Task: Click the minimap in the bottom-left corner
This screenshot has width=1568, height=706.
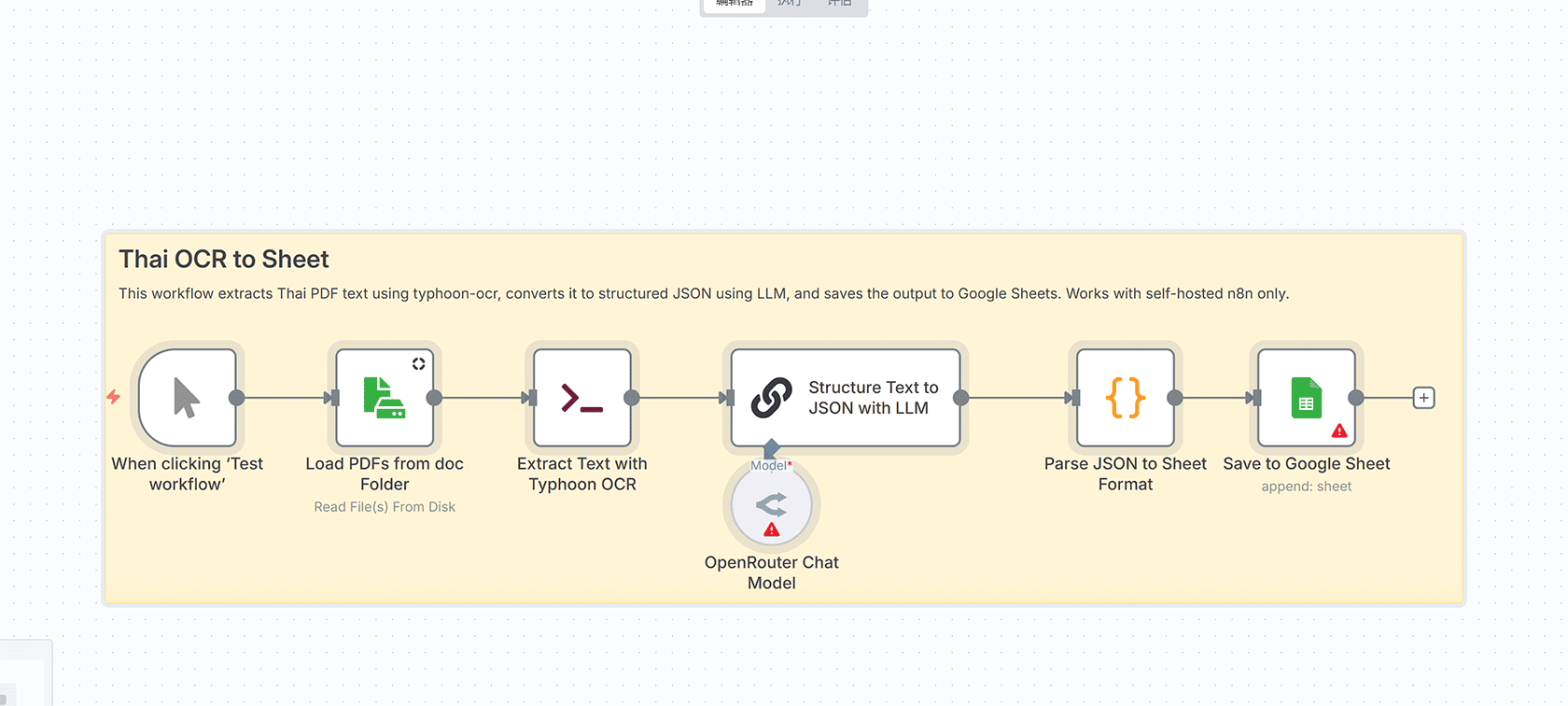Action: coord(25,674)
